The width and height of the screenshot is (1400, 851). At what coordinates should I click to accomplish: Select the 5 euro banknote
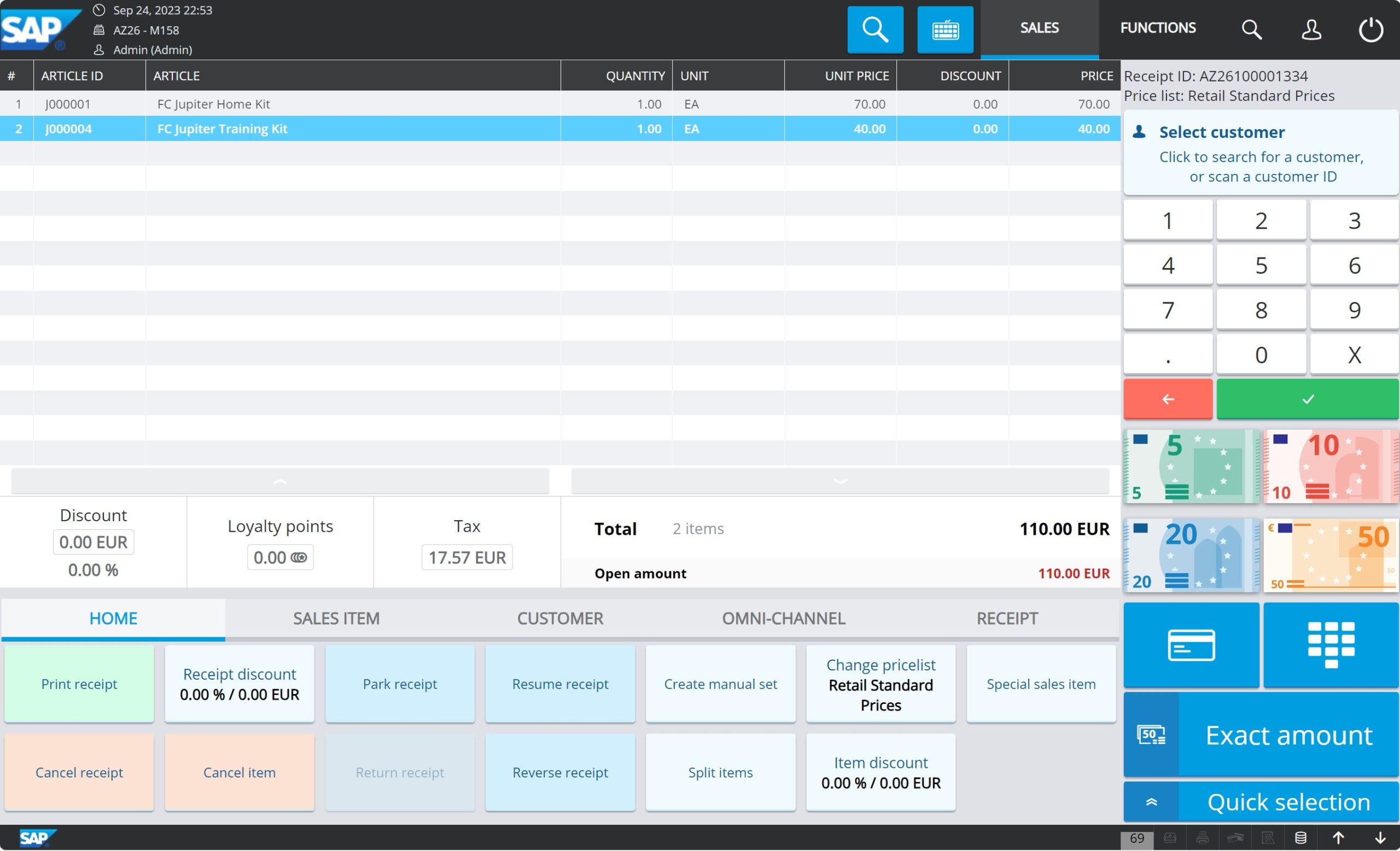click(1192, 467)
